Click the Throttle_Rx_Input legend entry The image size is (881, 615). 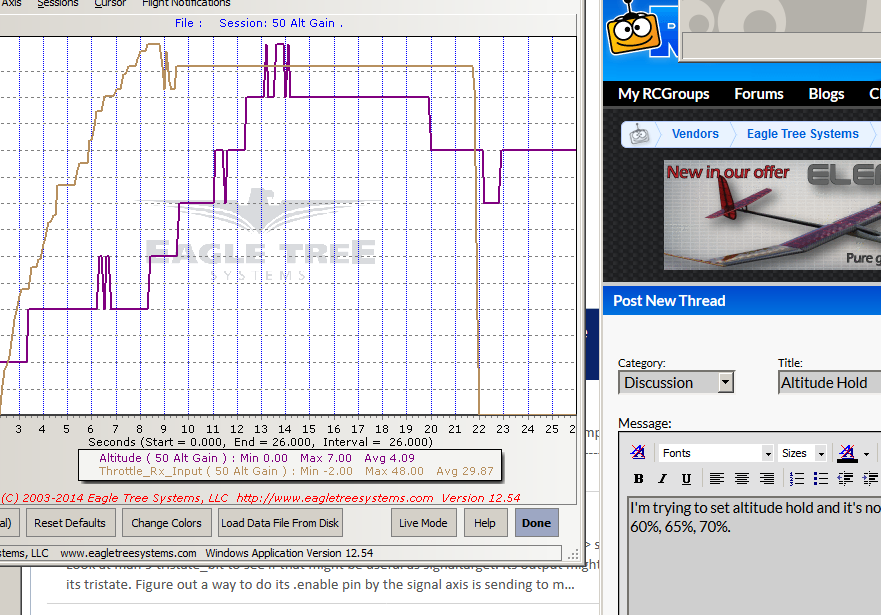(296, 471)
